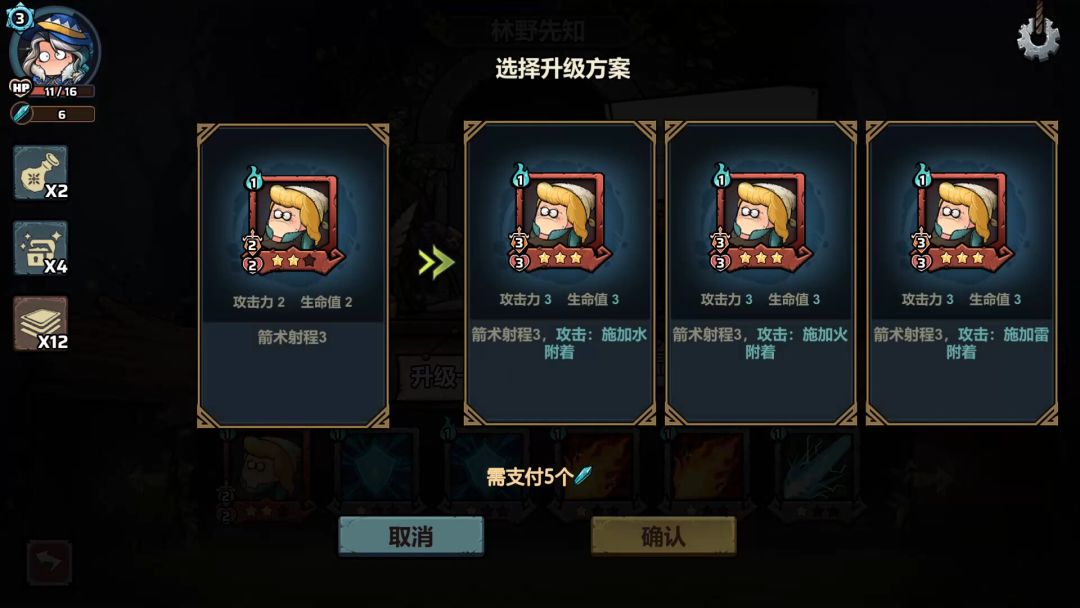
Task: Open the treasure chest item x4
Action: point(41,248)
